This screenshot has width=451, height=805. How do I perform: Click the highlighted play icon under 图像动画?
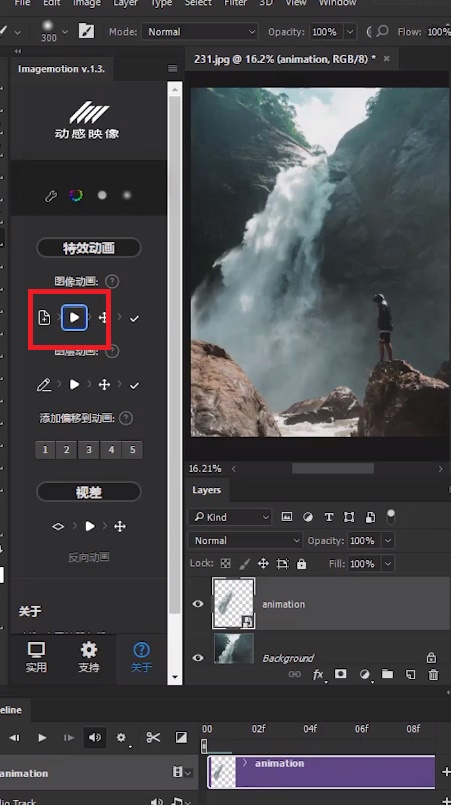(x=74, y=318)
